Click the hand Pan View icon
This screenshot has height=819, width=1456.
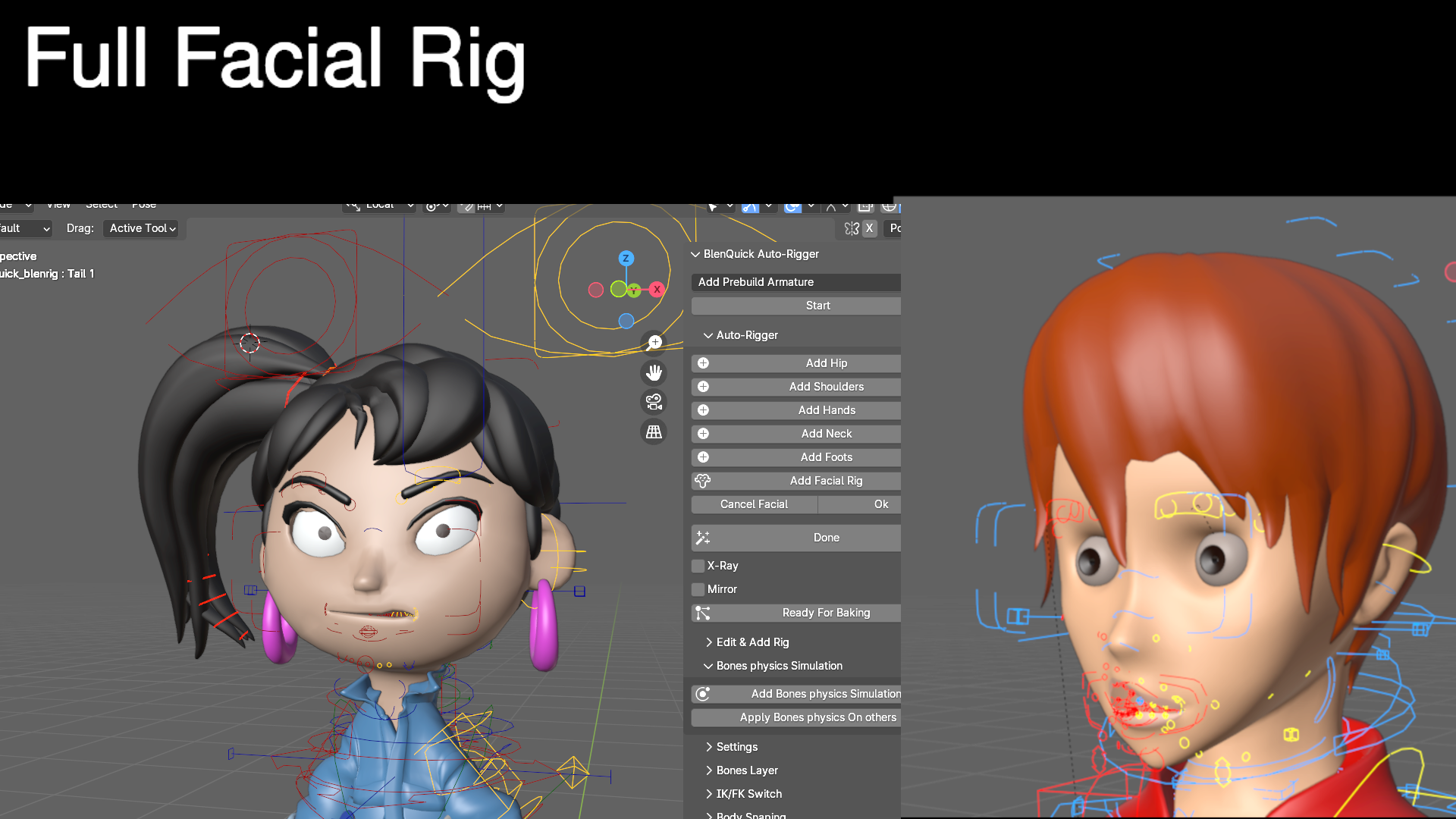click(654, 372)
